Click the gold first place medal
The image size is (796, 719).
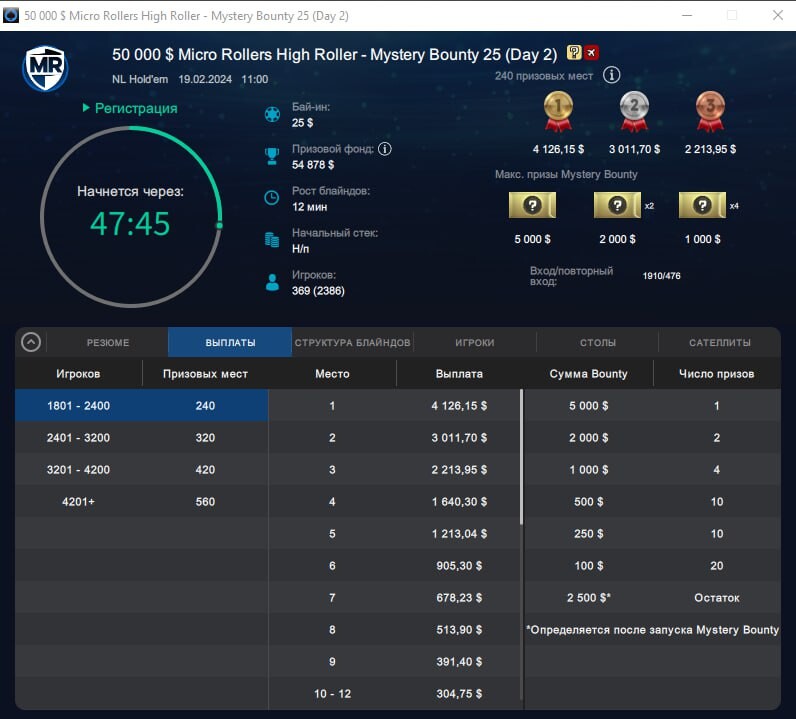(558, 110)
